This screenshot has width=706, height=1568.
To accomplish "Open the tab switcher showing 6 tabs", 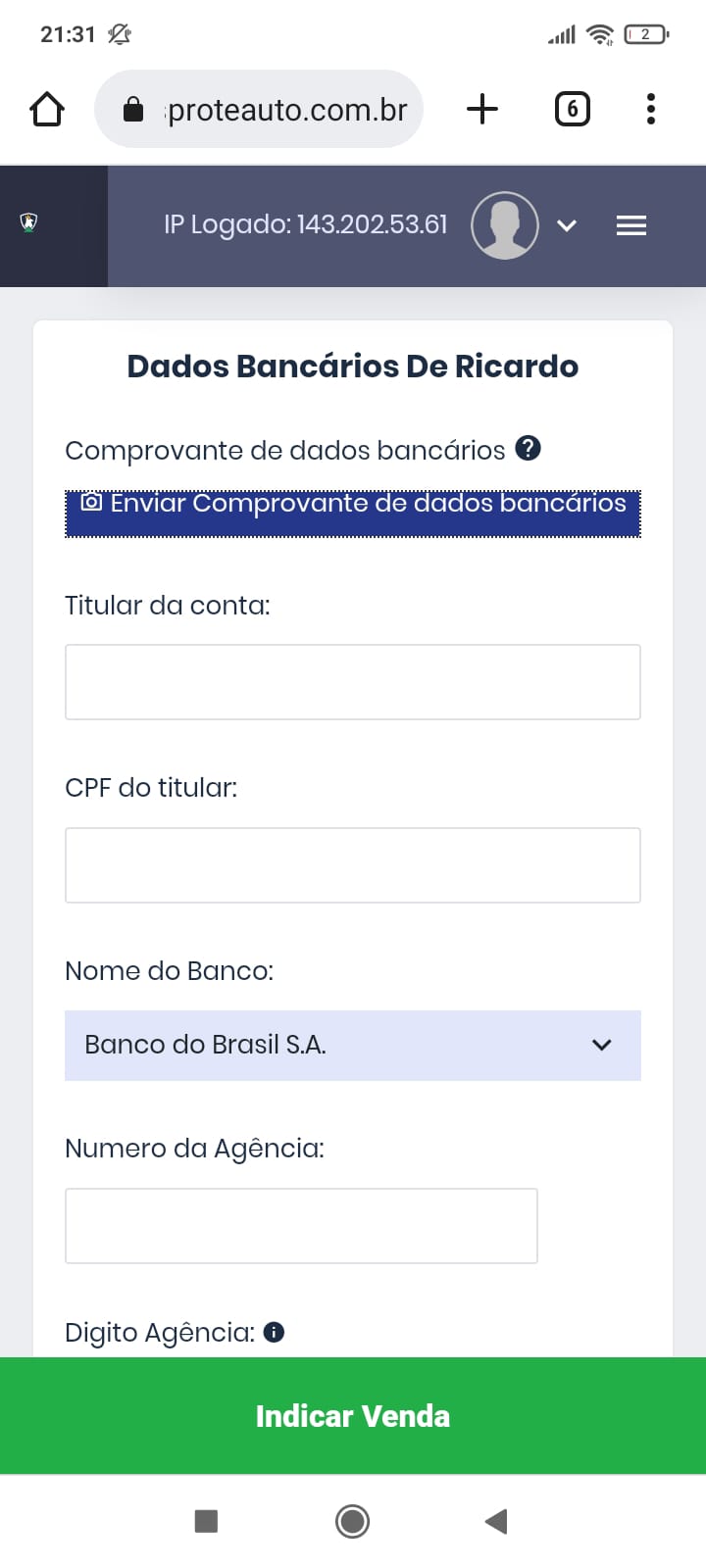I will click(572, 109).
